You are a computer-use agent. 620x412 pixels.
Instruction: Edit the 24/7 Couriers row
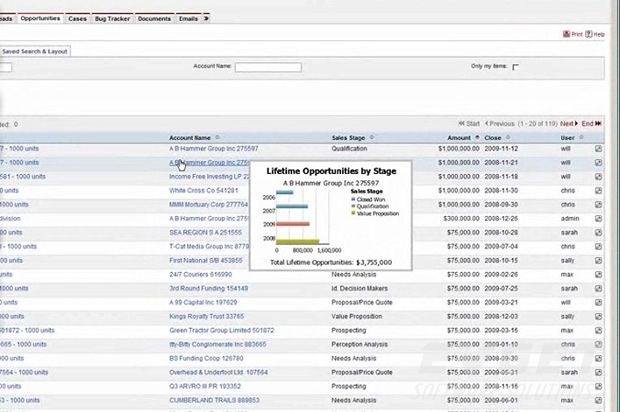[x=598, y=274]
